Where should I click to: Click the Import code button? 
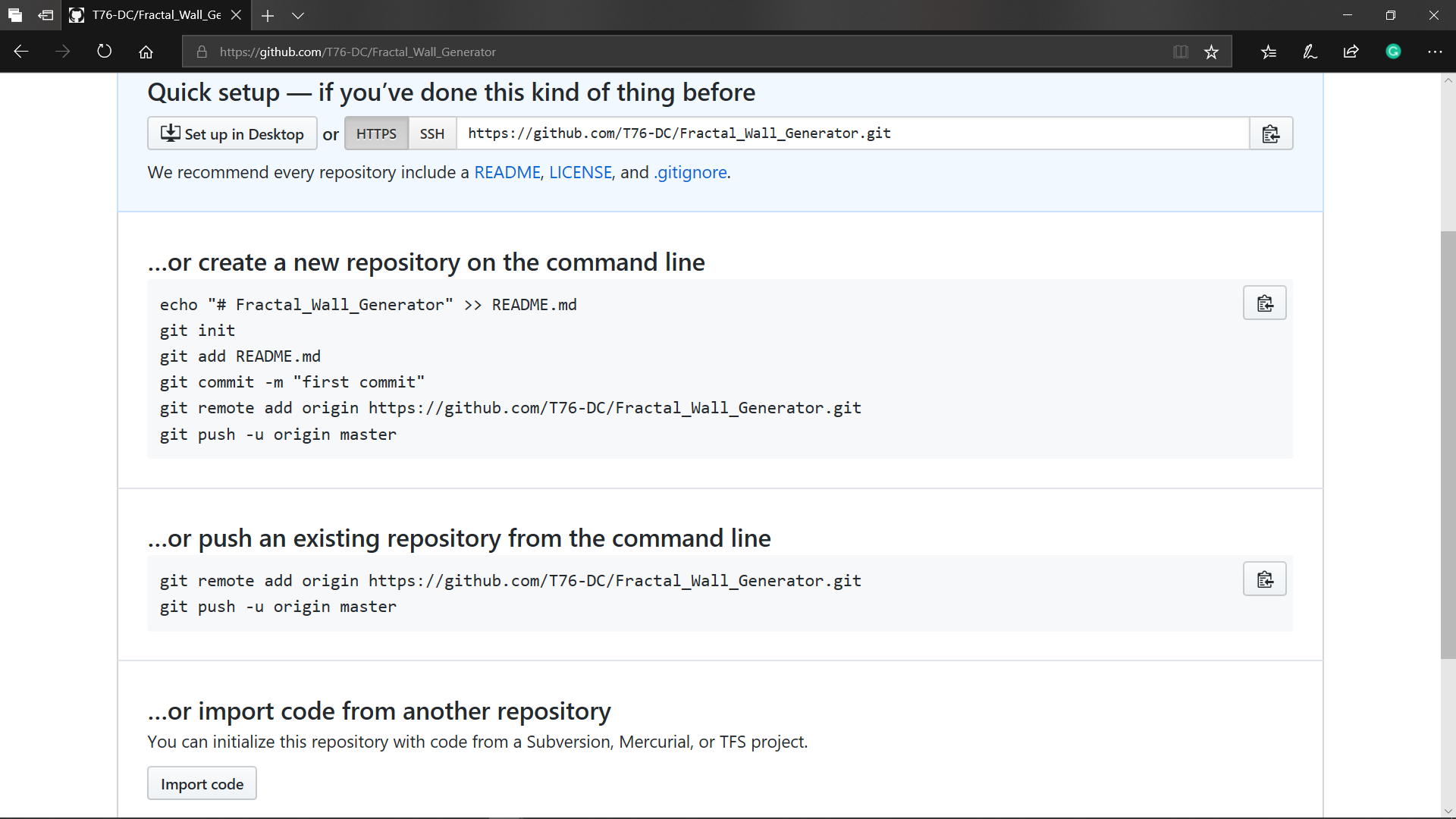(202, 783)
